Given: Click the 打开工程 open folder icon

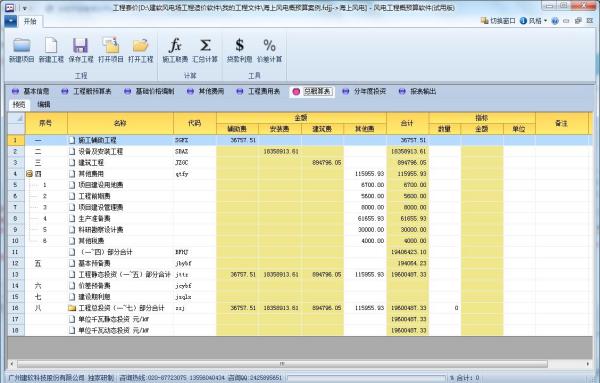Looking at the screenshot, I should click(140, 45).
